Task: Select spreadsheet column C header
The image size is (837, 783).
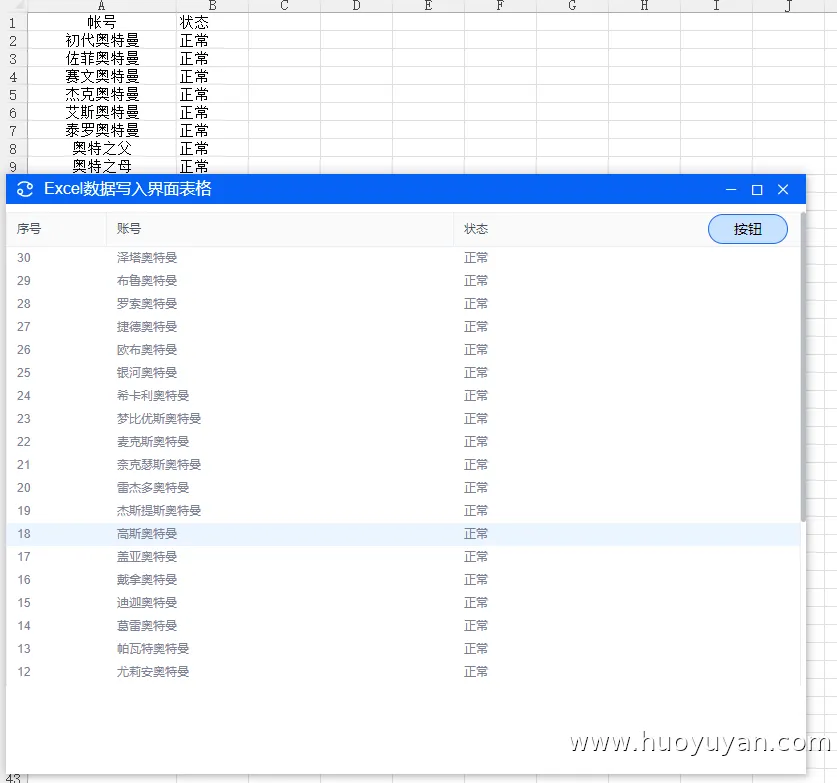Action: tap(285, 6)
